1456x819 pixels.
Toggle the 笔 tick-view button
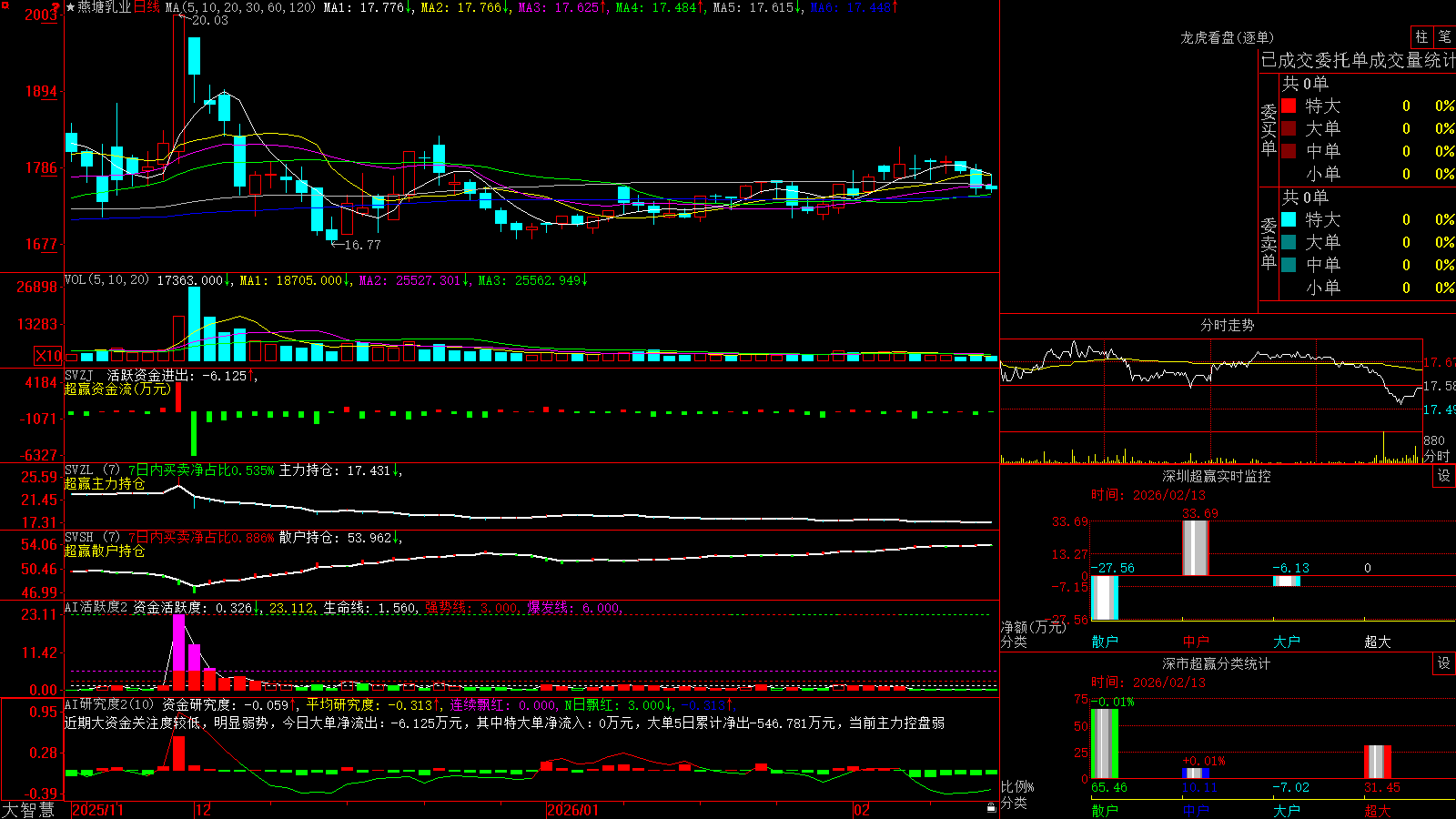pos(1445,37)
